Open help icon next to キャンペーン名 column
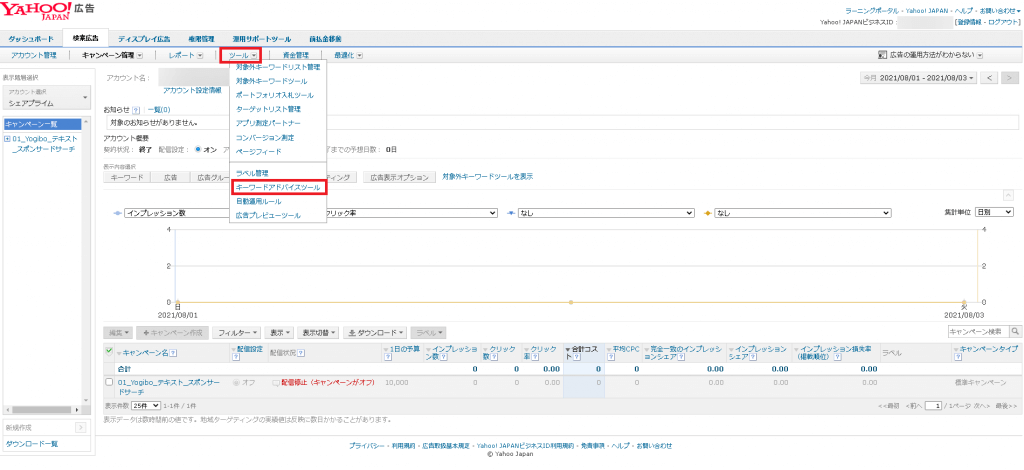The height and width of the screenshot is (470, 1024). point(173,352)
